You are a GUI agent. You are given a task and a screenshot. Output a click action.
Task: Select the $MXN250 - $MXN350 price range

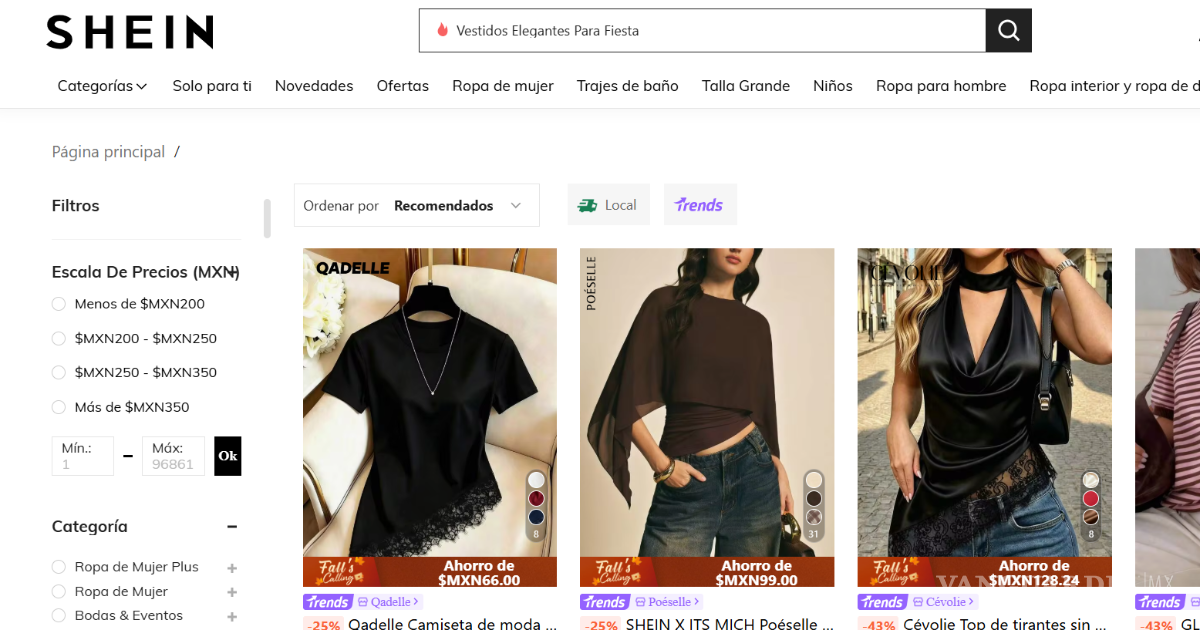[59, 372]
